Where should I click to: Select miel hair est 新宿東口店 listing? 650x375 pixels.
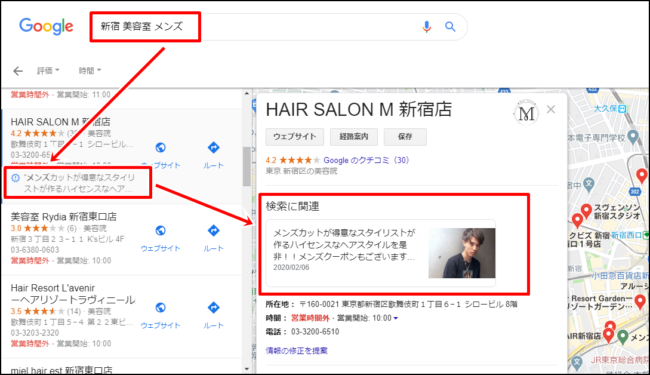[x=61, y=370]
